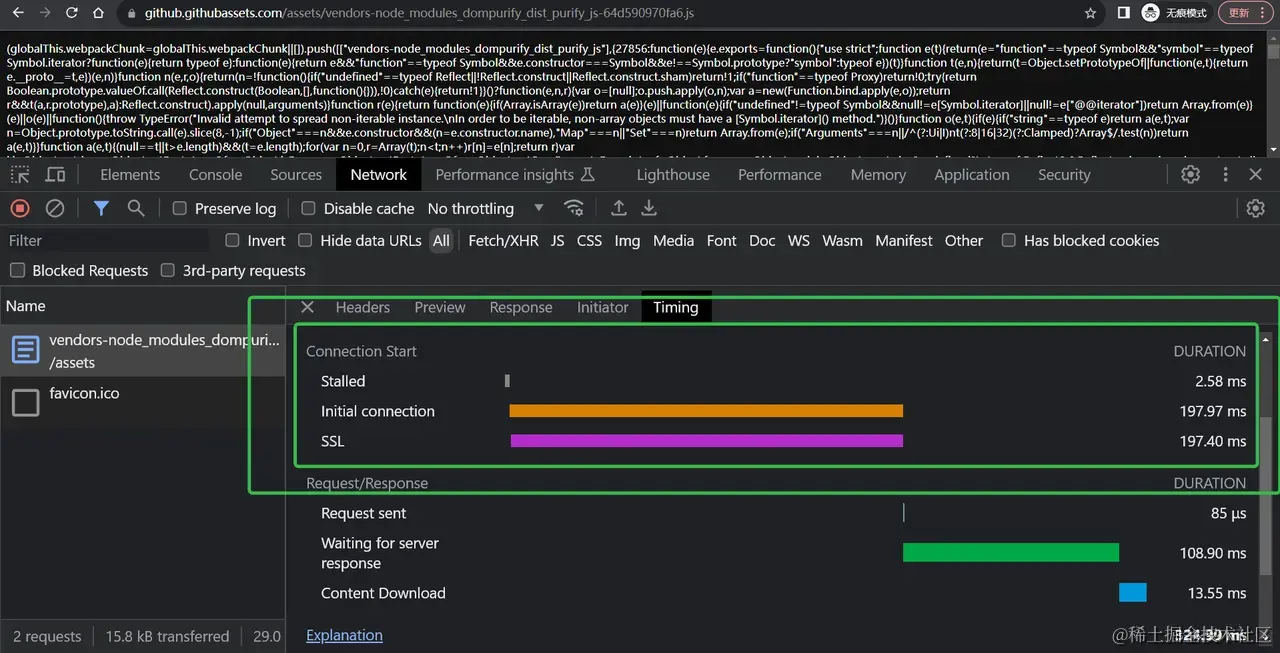Open DevTools settings gear
Viewport: 1280px width, 653px height.
[x=1190, y=174]
